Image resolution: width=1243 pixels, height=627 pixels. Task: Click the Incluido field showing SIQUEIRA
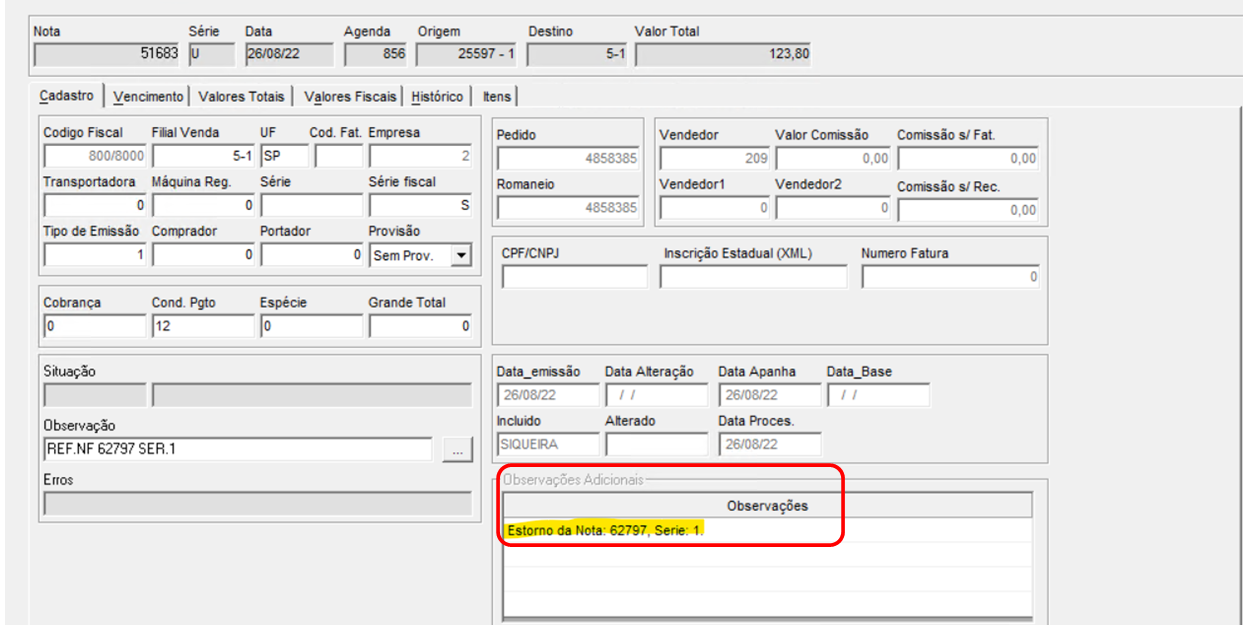[548, 444]
